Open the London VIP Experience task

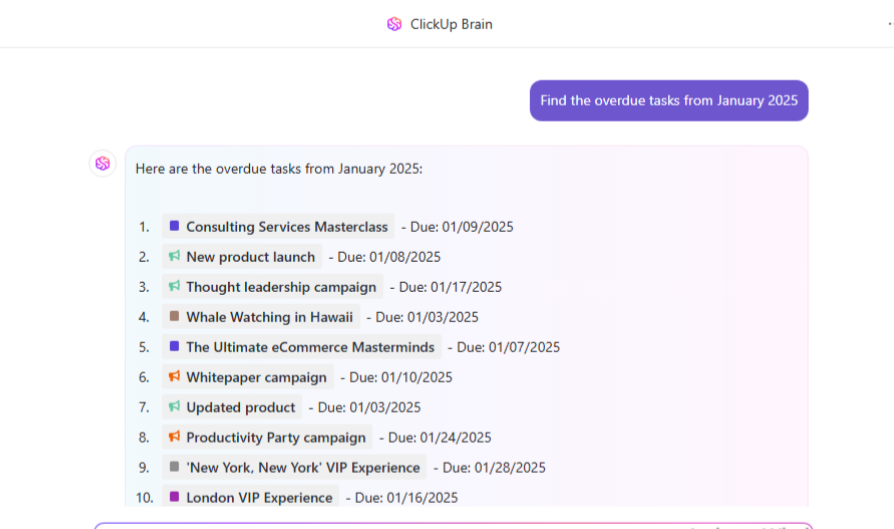(259, 497)
